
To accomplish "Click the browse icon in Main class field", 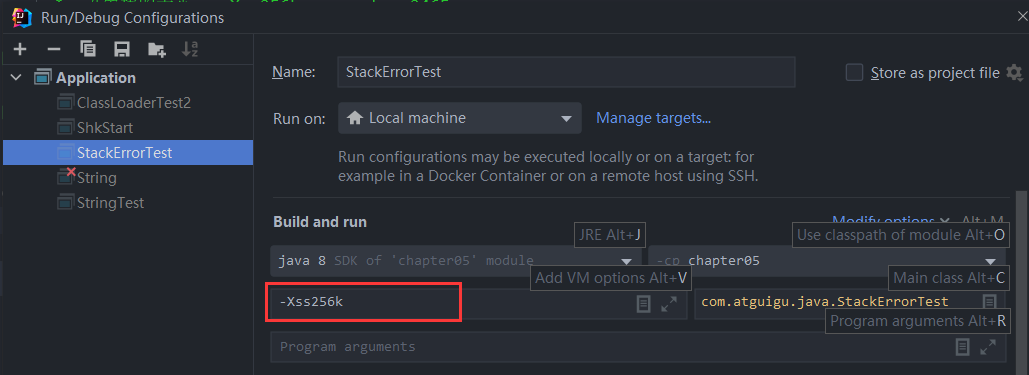I will 989,301.
